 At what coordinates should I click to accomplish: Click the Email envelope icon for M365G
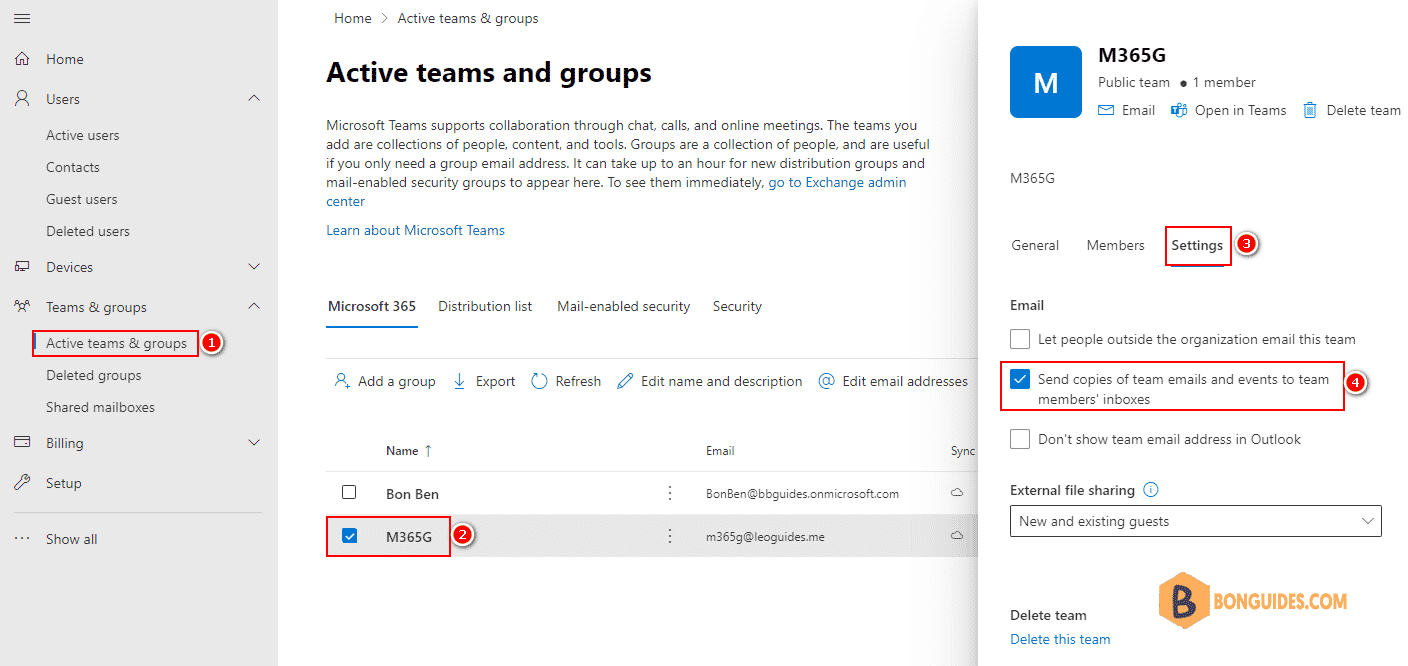tap(1105, 110)
